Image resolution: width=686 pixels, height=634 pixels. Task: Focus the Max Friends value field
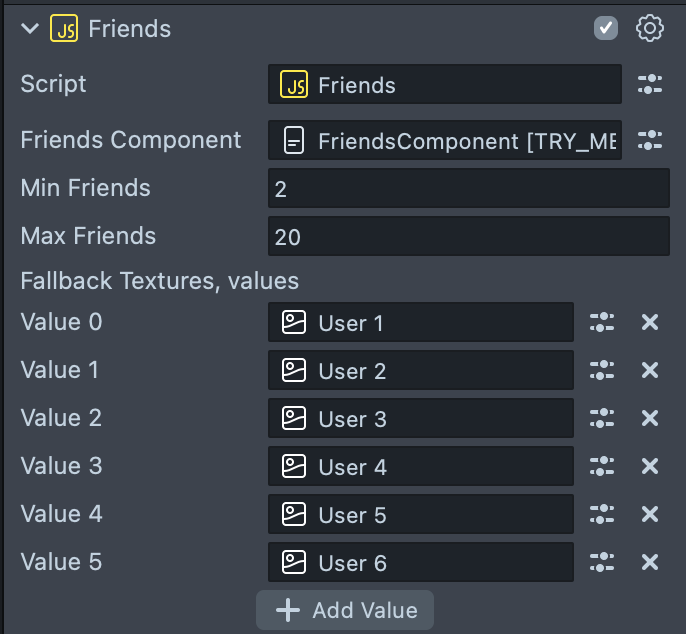tap(468, 237)
